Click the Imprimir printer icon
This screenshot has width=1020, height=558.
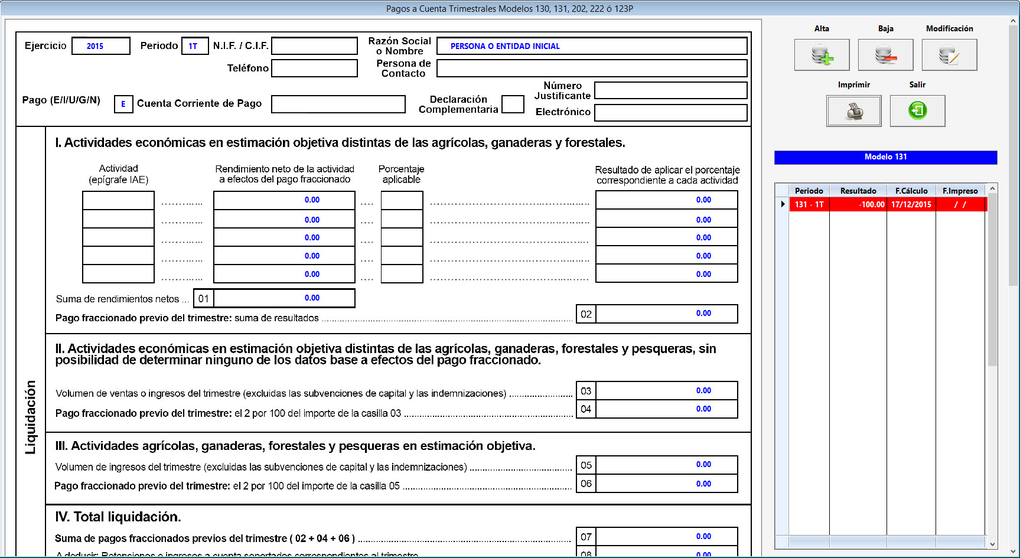[853, 111]
